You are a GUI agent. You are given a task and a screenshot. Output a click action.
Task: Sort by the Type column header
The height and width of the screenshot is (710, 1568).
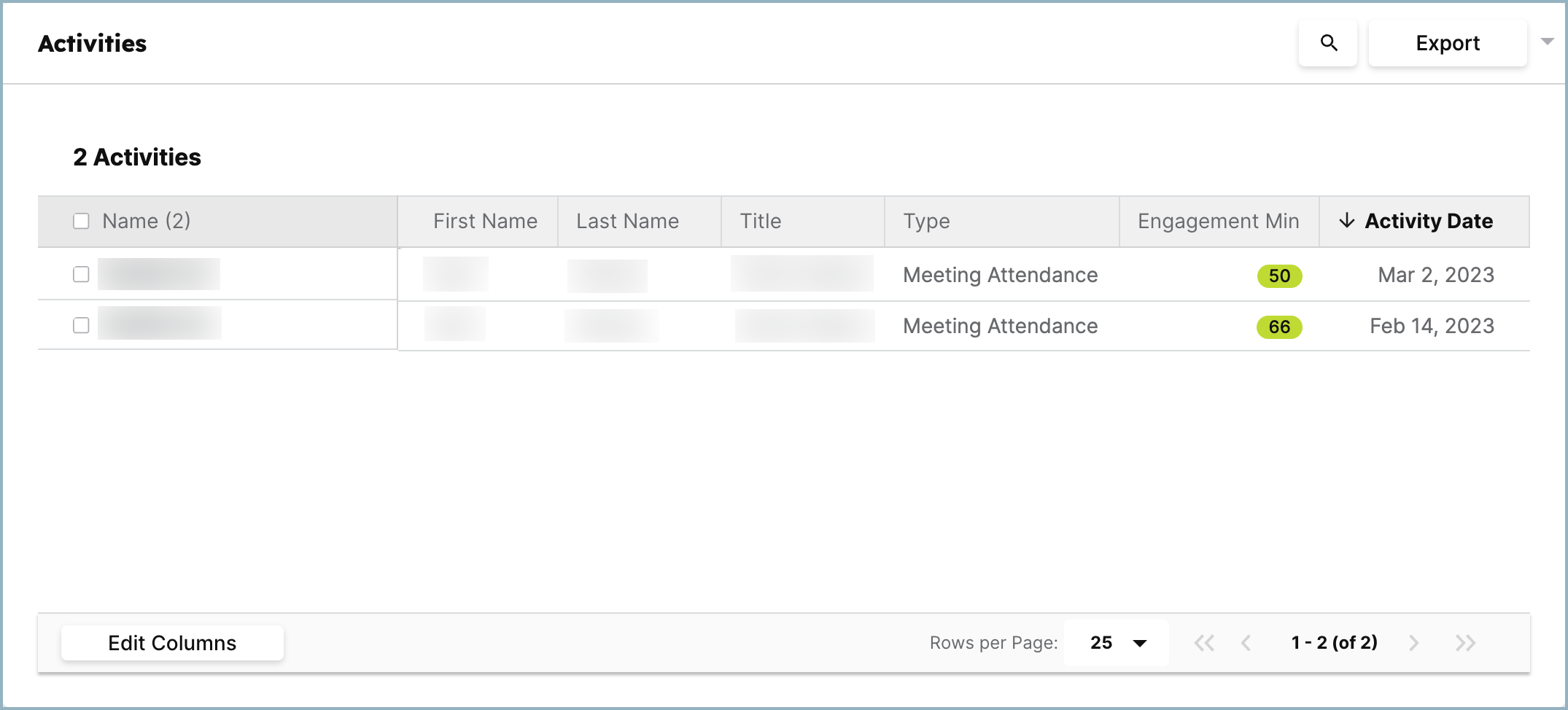pyautogui.click(x=926, y=221)
